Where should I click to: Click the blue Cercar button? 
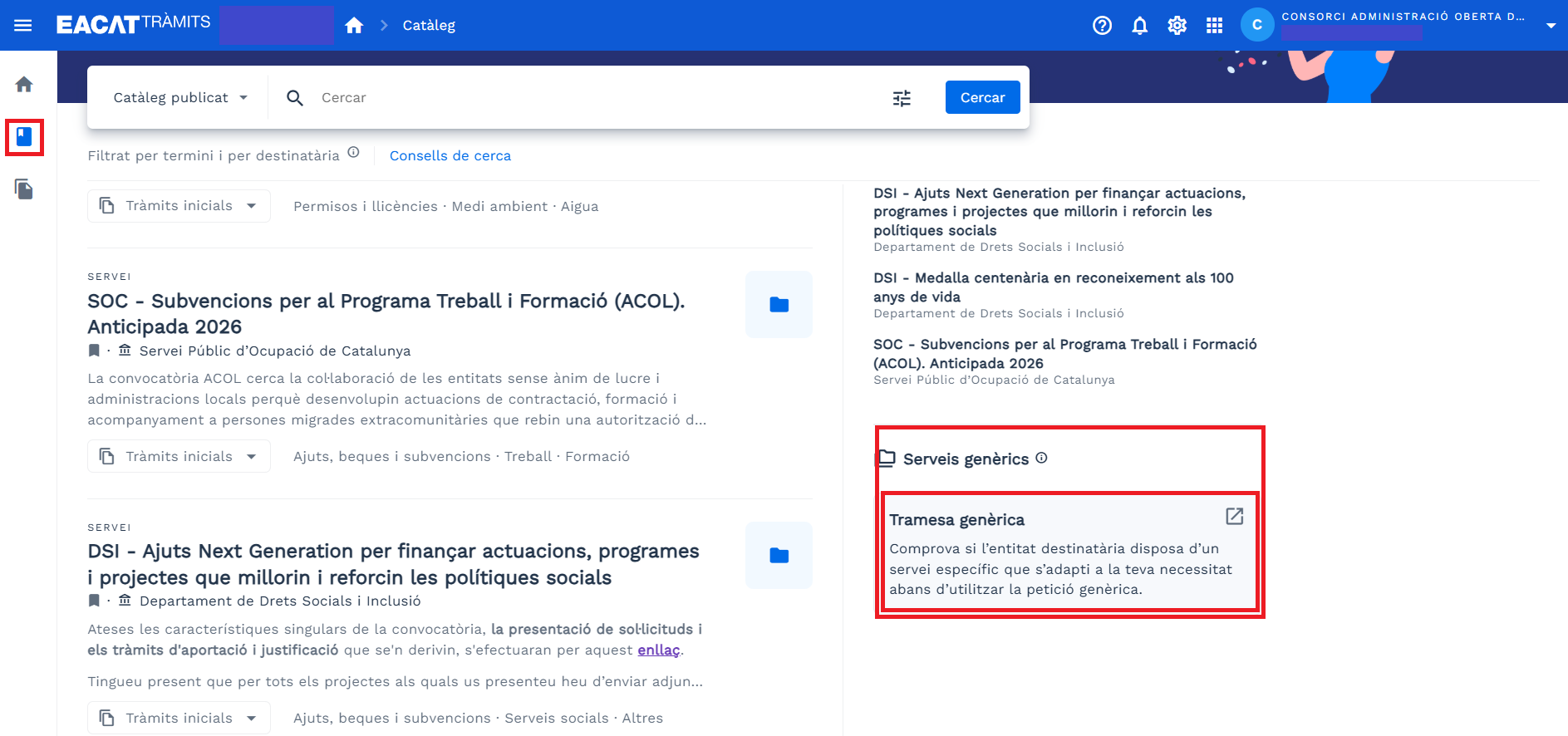click(982, 97)
